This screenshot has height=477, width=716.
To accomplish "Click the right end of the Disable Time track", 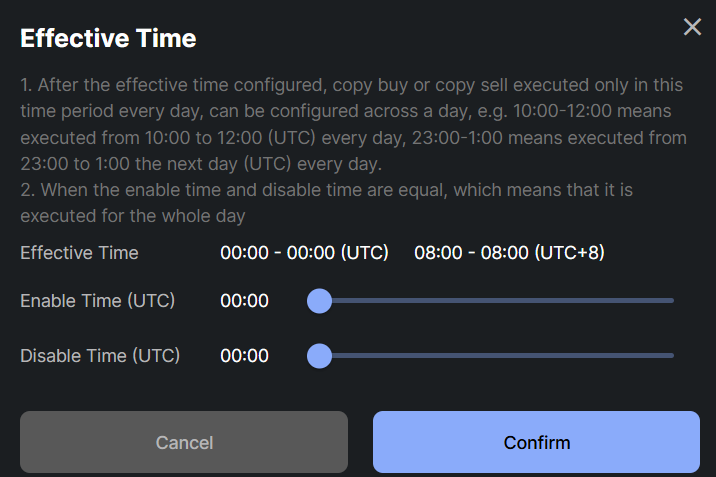I will (x=670, y=355).
